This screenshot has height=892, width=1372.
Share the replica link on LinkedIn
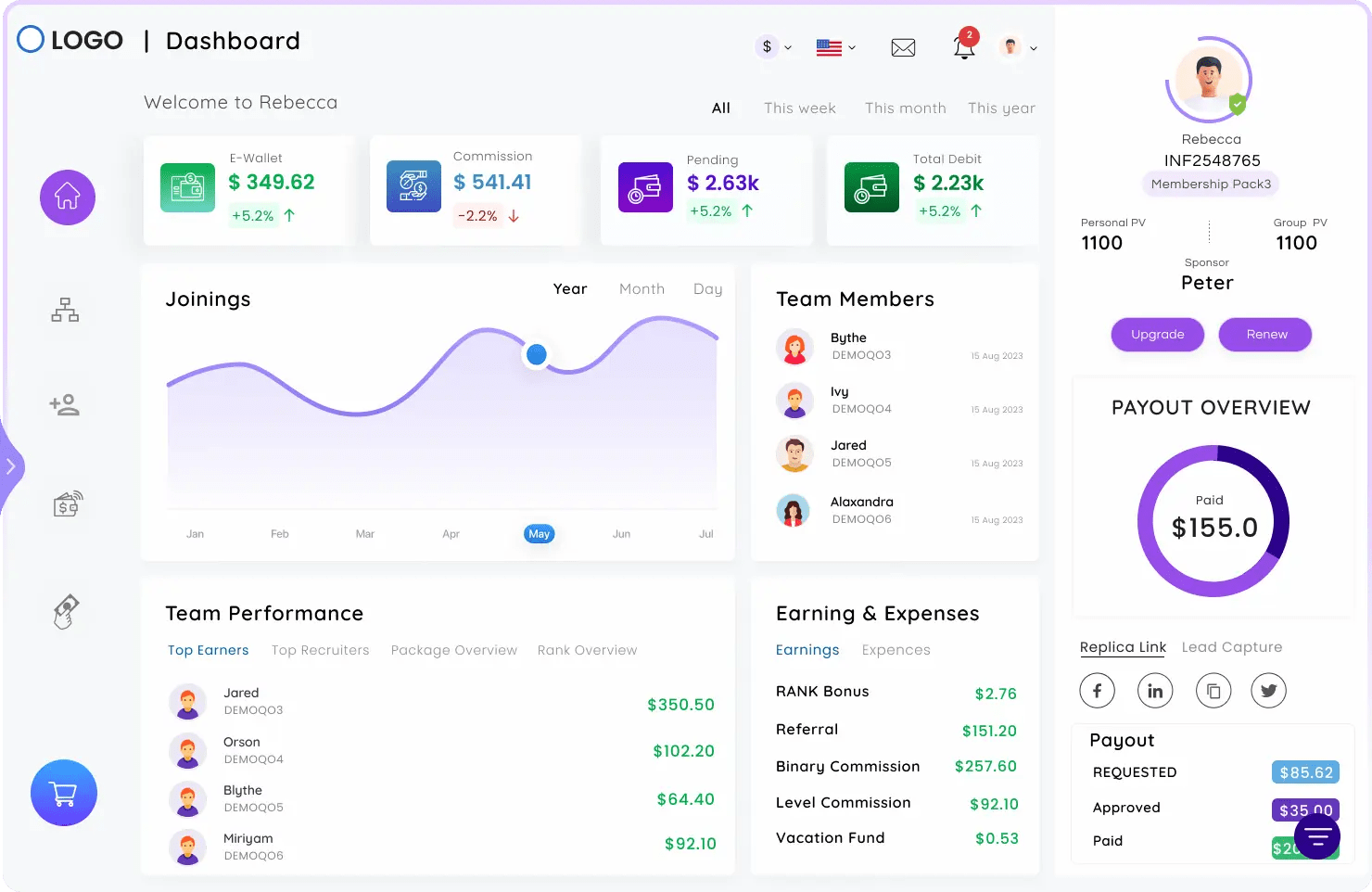click(x=1155, y=690)
